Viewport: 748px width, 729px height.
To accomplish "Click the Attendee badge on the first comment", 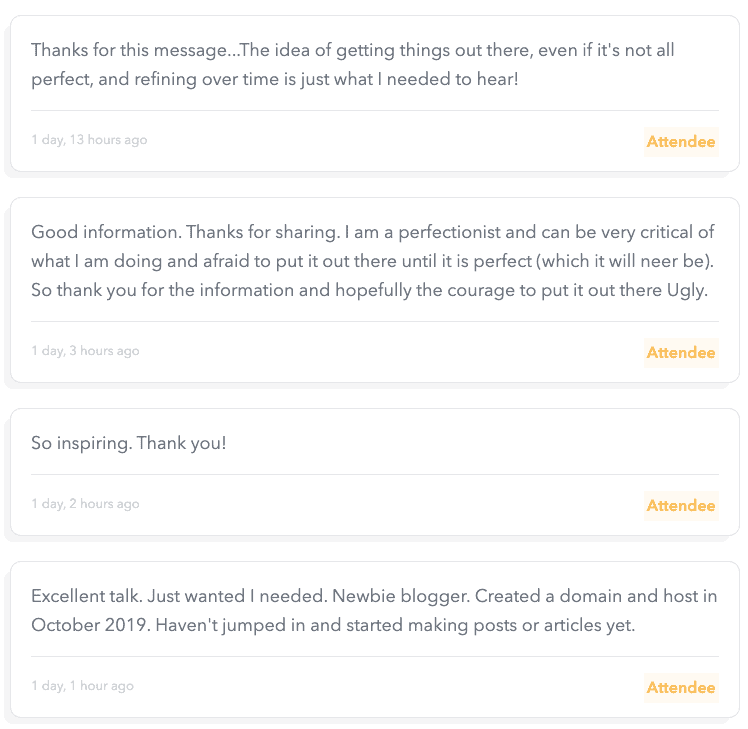I will (x=681, y=142).
